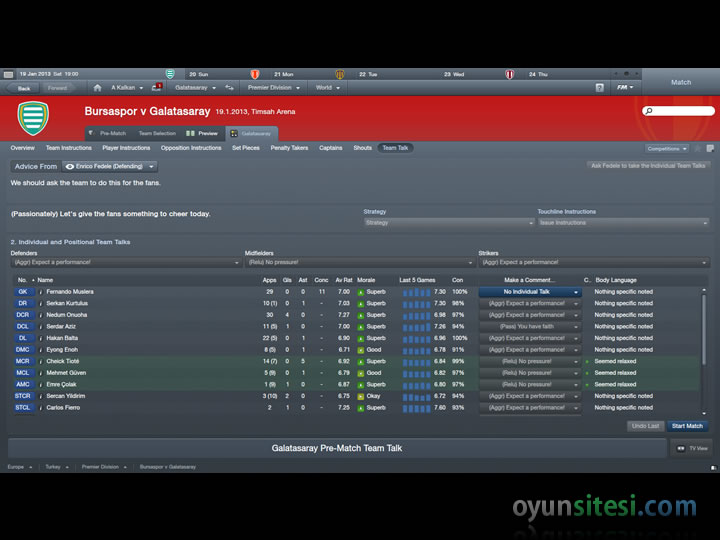Switch to the Team Instructions tab

(68, 148)
